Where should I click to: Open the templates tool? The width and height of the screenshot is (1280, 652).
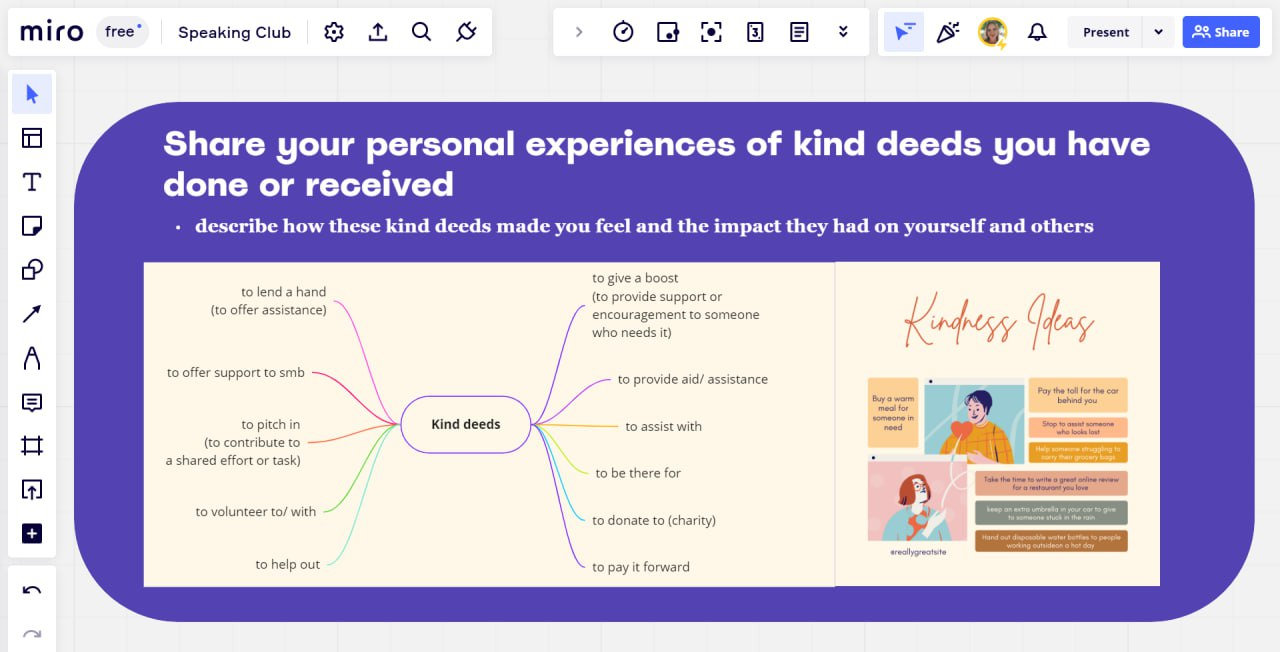[32, 138]
